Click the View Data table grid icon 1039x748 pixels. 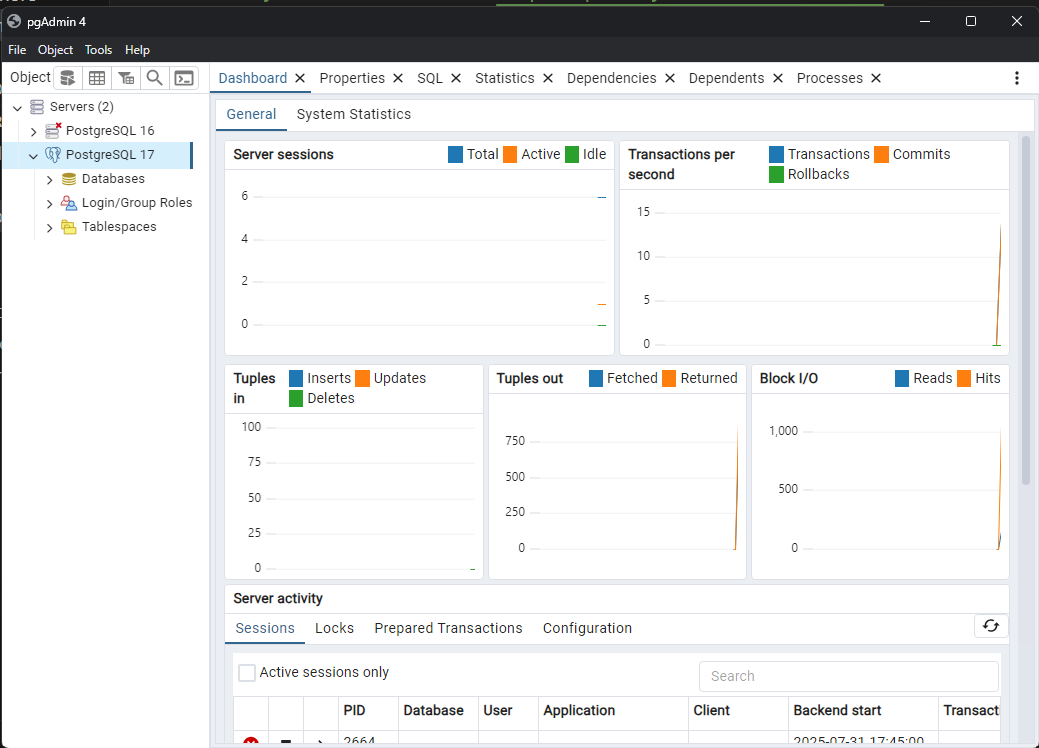click(x=97, y=78)
